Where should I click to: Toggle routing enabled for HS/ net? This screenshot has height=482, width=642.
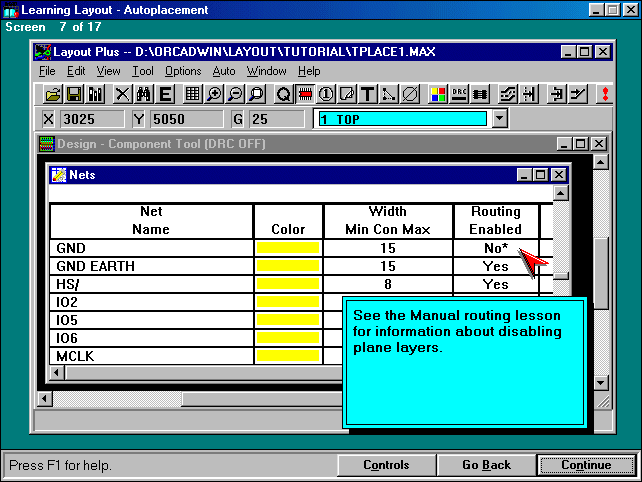click(496, 285)
